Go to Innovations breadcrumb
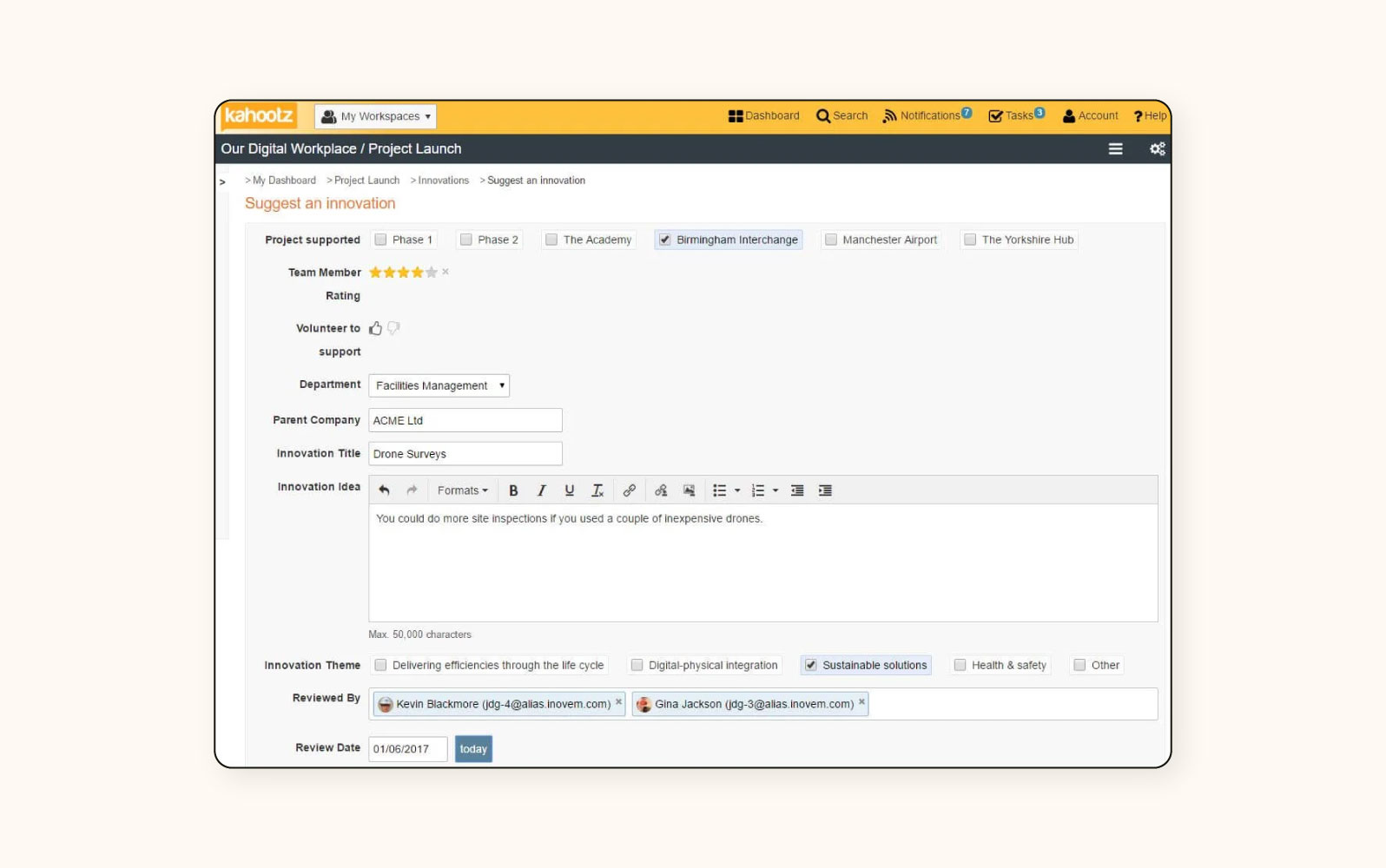The width and height of the screenshot is (1386, 868). point(443,181)
